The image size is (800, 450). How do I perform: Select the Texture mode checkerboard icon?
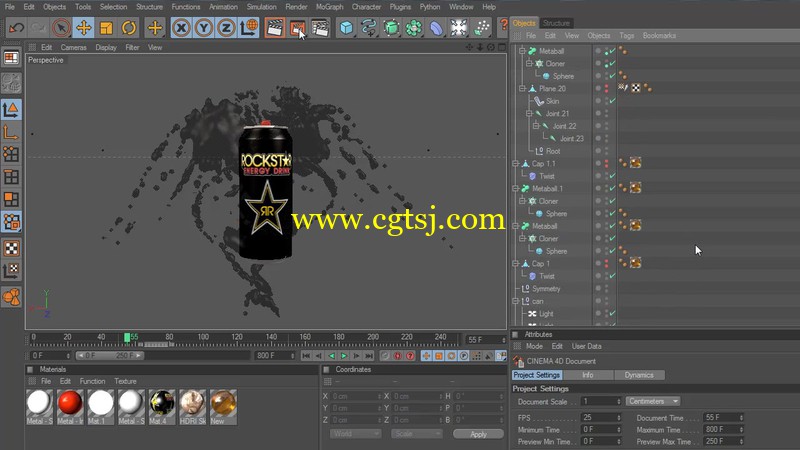[11, 248]
